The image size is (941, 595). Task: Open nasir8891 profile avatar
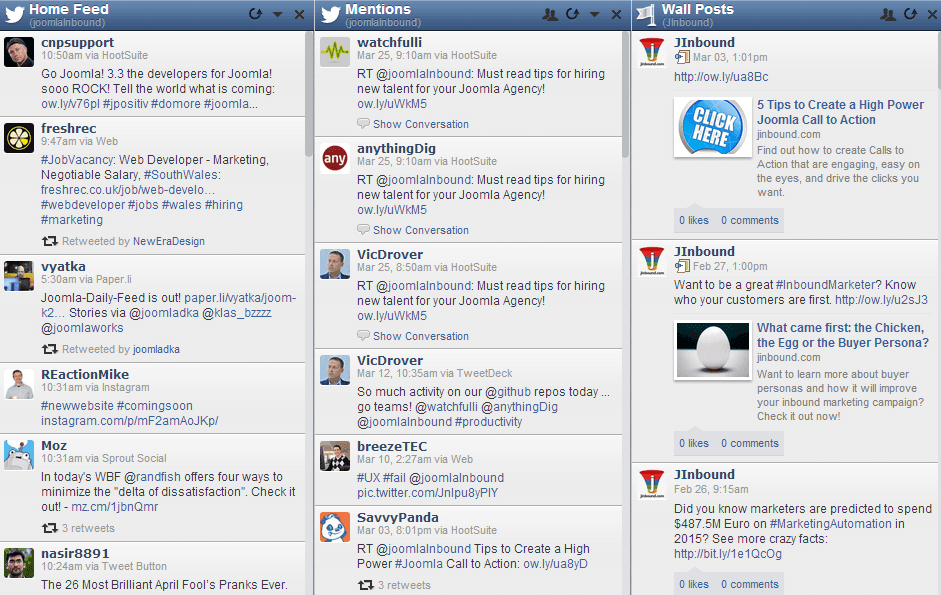(19, 563)
